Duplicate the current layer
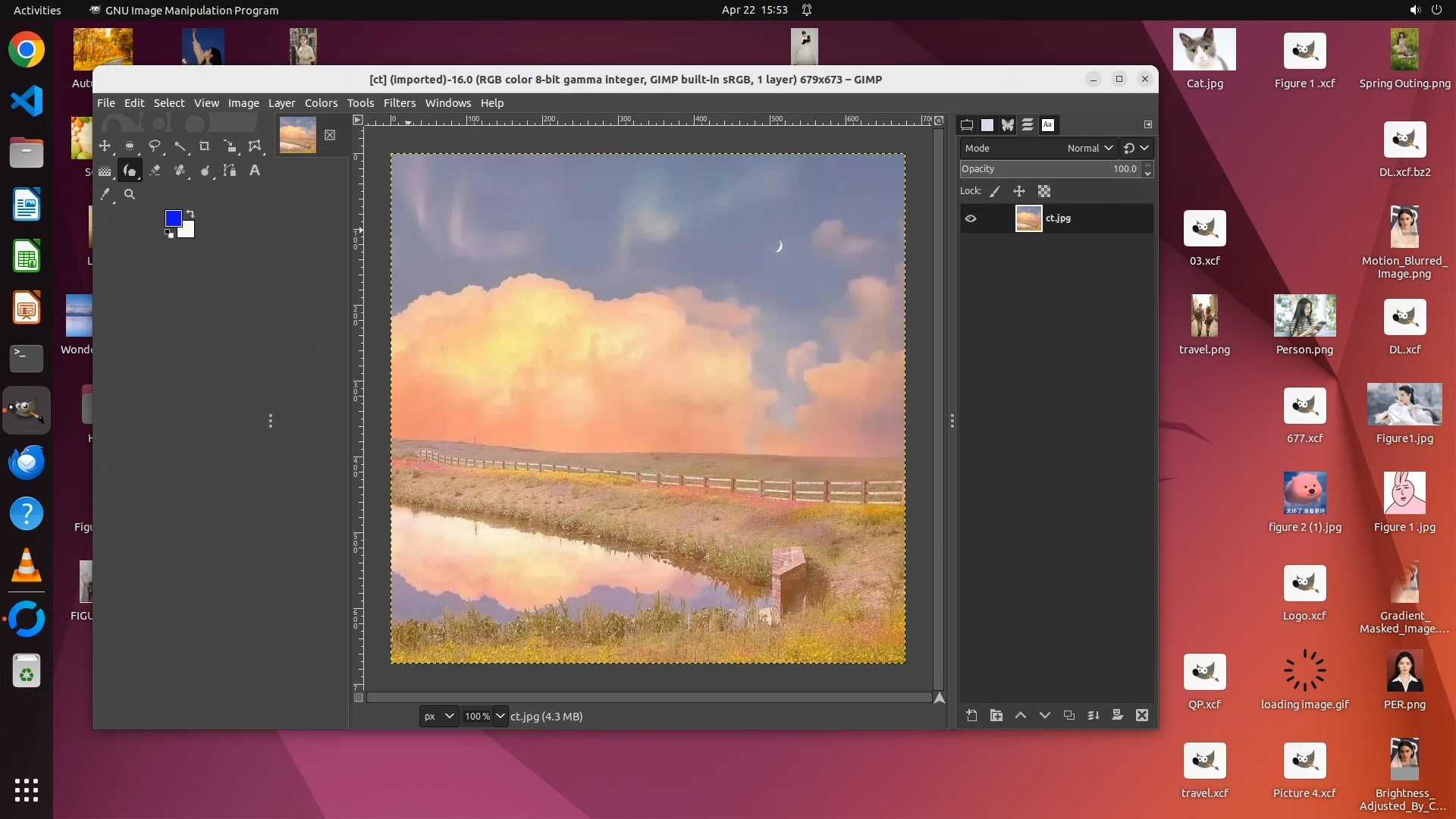Viewport: 1456px width, 819px height. (1068, 715)
